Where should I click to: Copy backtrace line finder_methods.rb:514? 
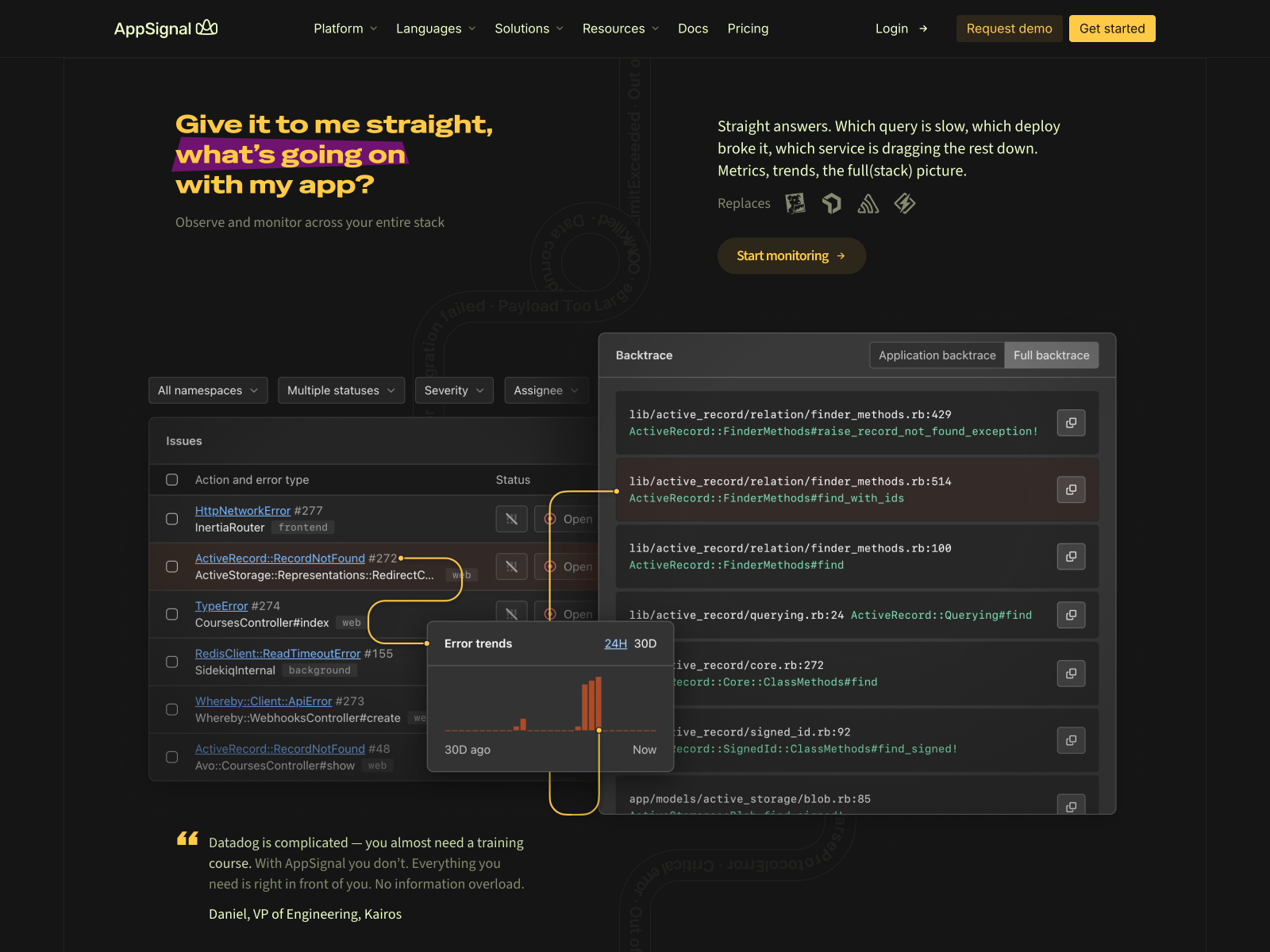(1071, 489)
